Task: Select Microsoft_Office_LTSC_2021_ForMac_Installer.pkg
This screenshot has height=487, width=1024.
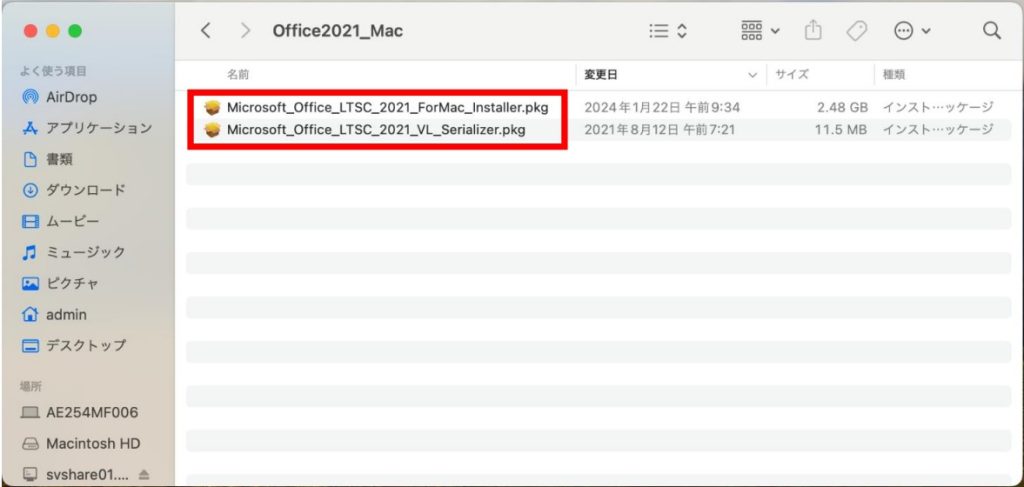Action: click(388, 108)
